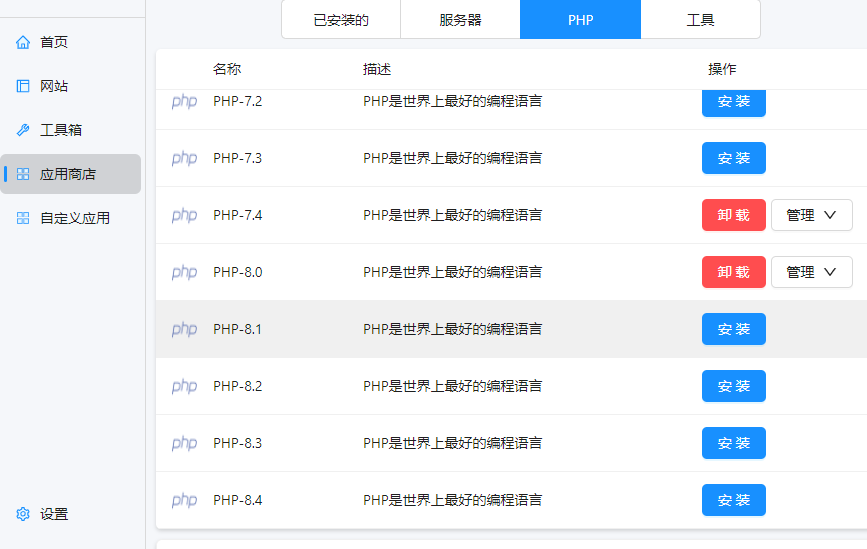The image size is (867, 549).
Task: Open settings via the gear icon
Action: pyautogui.click(x=23, y=514)
